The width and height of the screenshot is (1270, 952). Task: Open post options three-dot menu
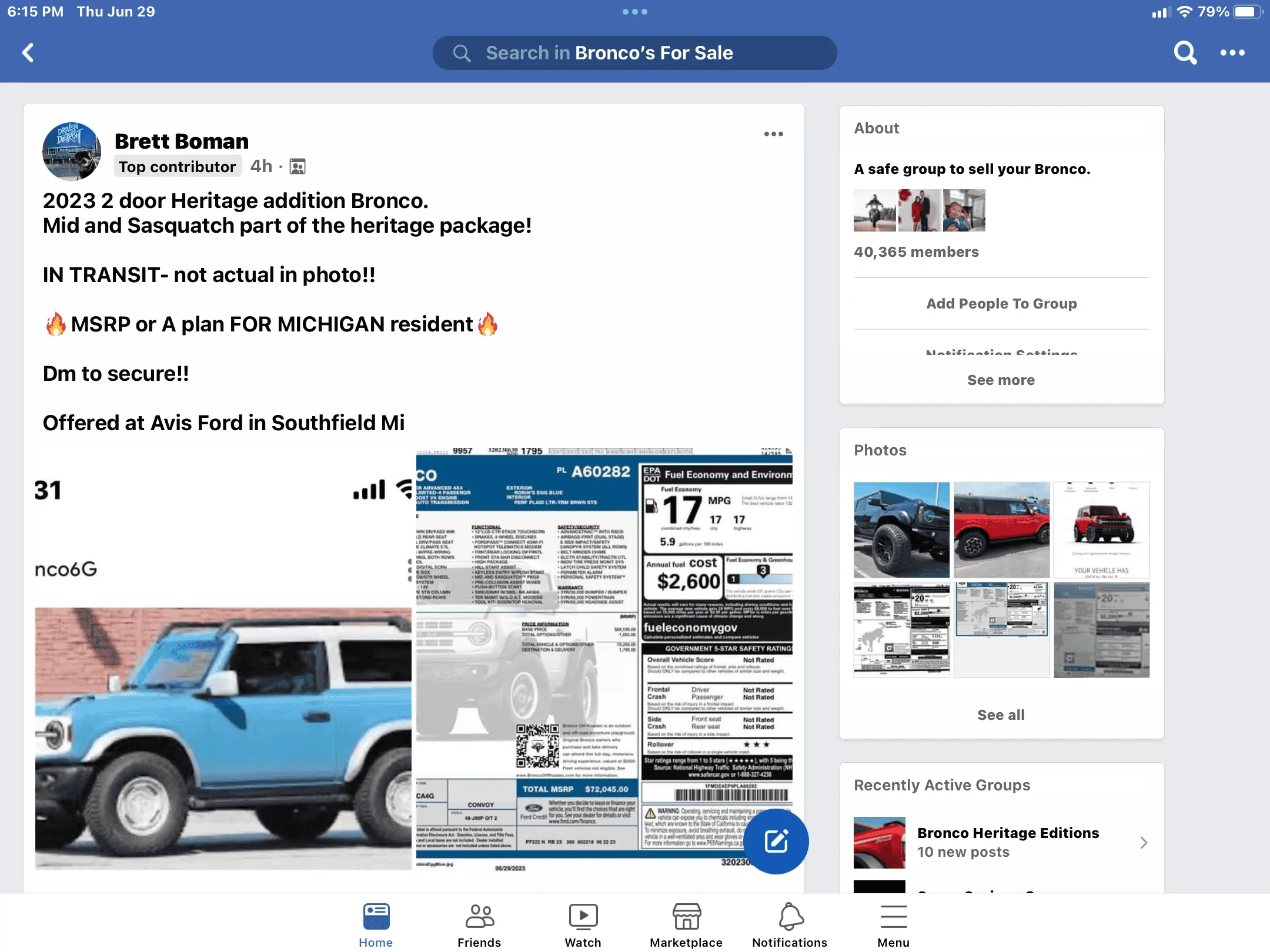(x=774, y=134)
